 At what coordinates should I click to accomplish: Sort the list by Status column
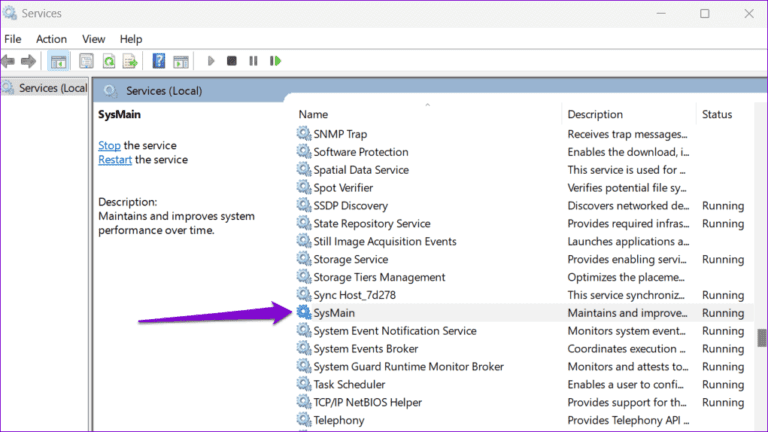717,114
